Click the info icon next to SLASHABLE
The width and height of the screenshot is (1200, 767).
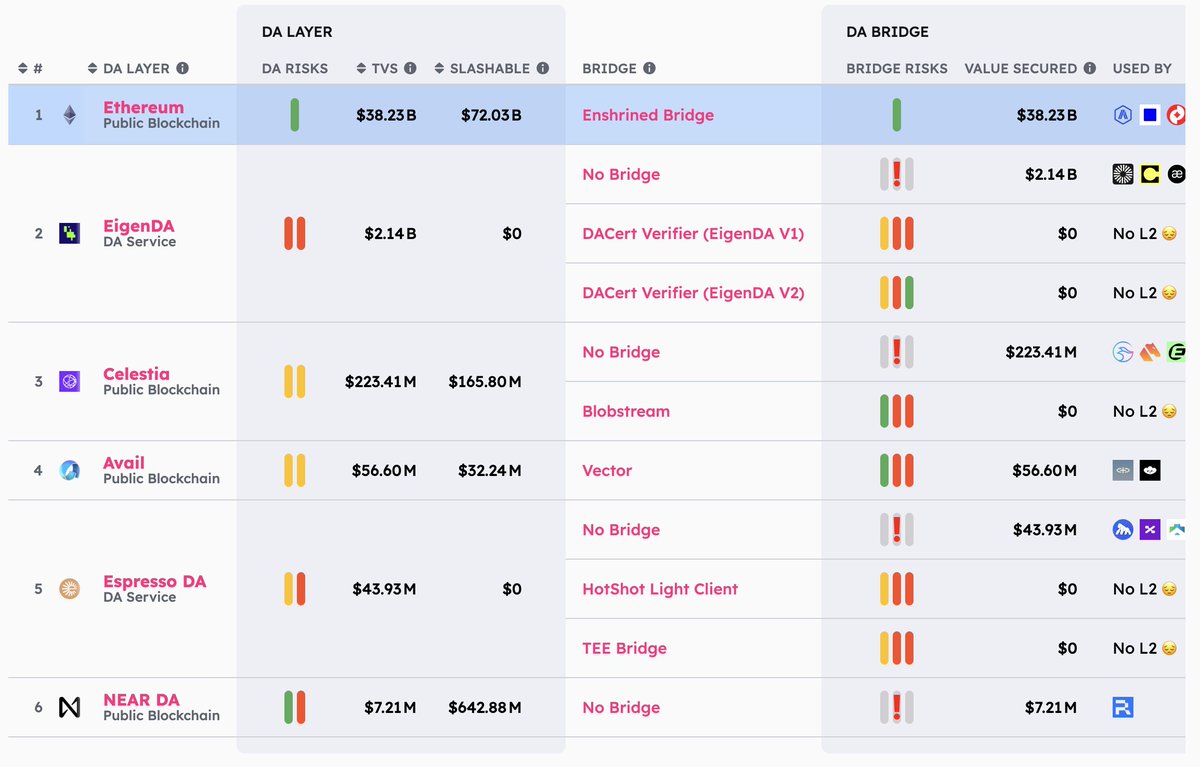click(x=543, y=69)
